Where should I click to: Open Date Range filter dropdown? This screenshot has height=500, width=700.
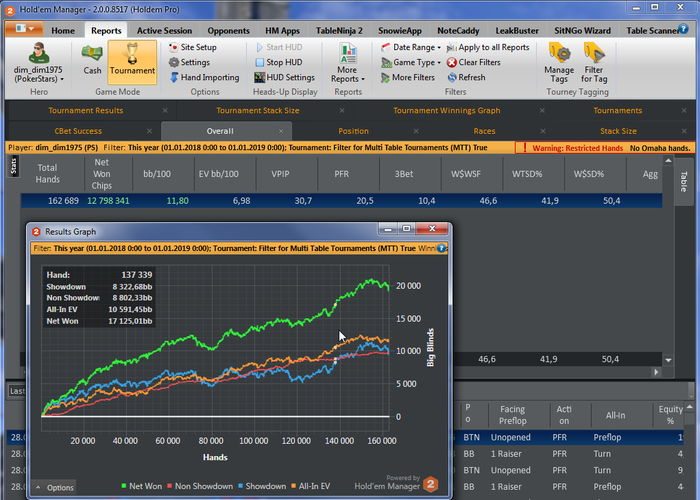411,47
